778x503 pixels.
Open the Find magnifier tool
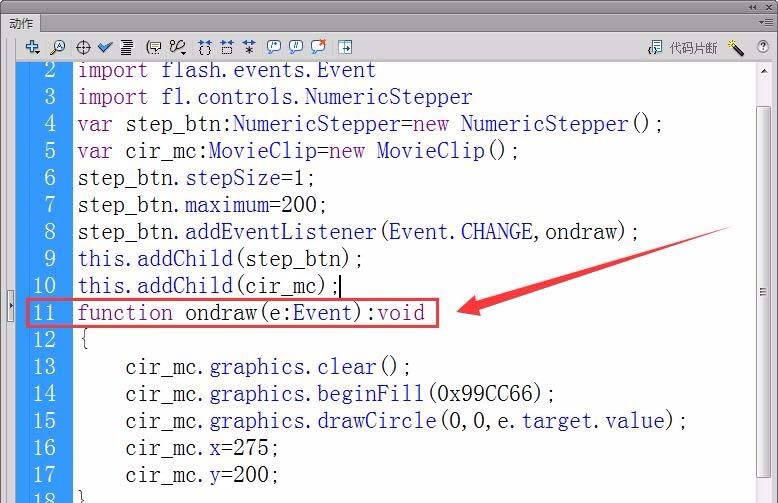click(x=58, y=47)
